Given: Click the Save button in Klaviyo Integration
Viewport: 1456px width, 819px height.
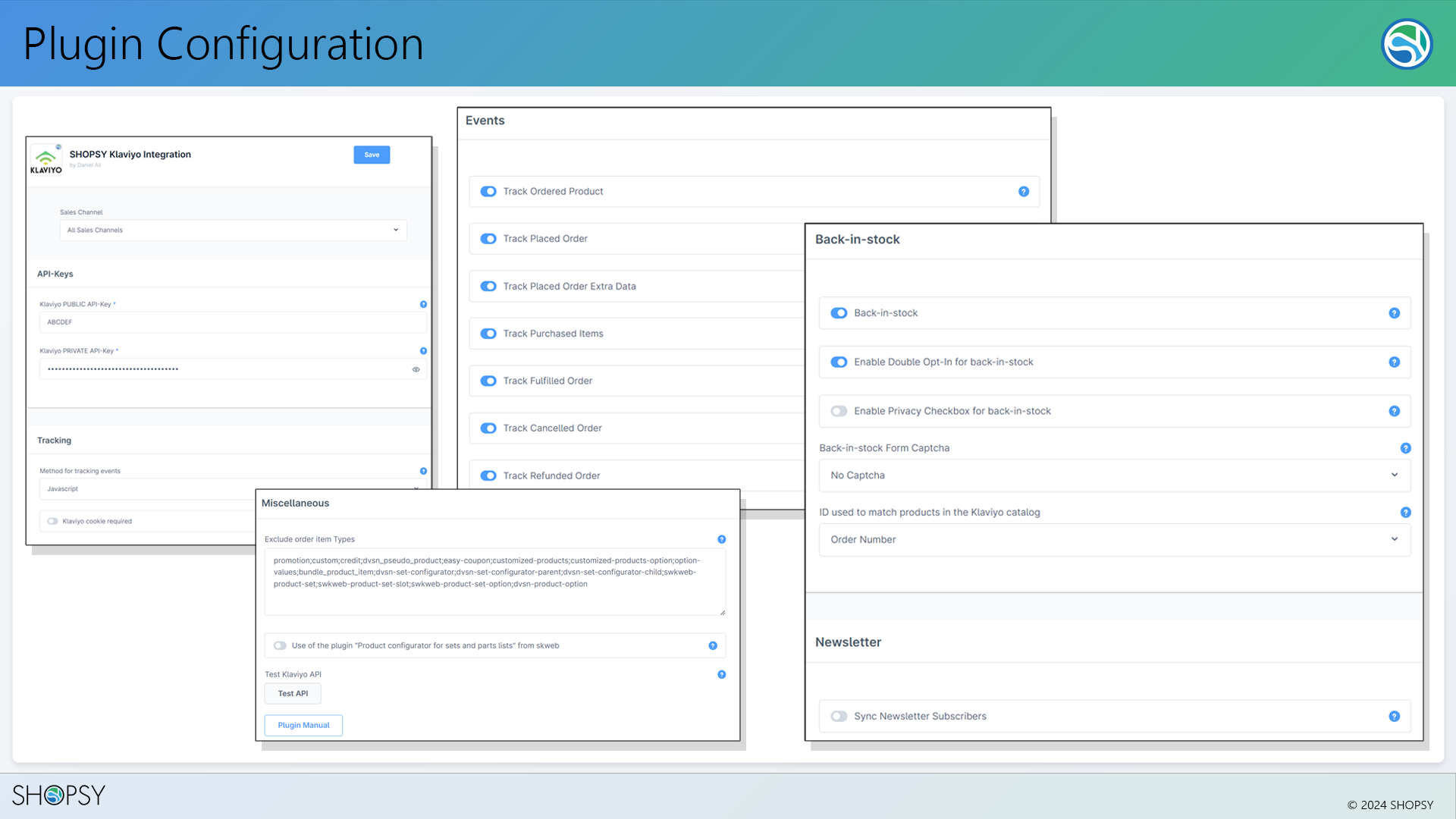Looking at the screenshot, I should pyautogui.click(x=372, y=155).
